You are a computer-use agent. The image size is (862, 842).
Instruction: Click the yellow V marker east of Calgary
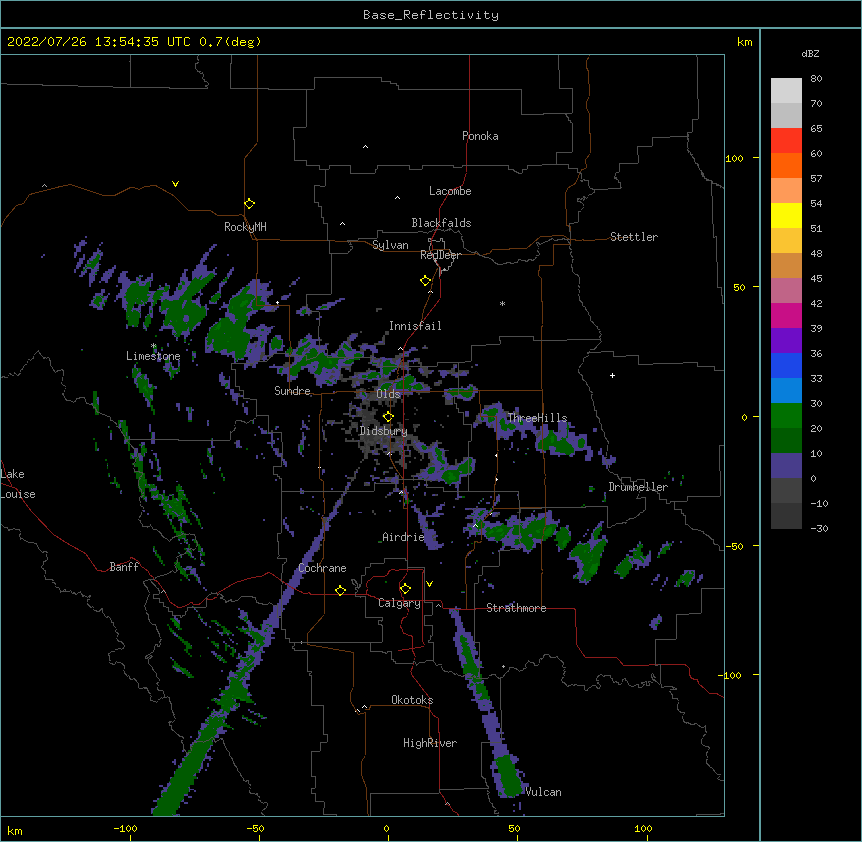tap(429, 584)
